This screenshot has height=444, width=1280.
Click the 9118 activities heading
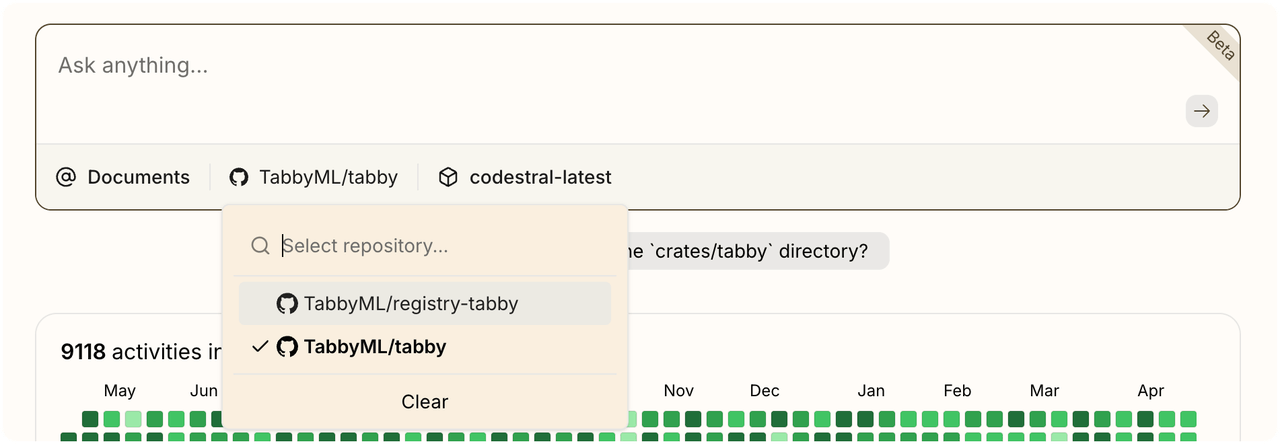coord(140,352)
